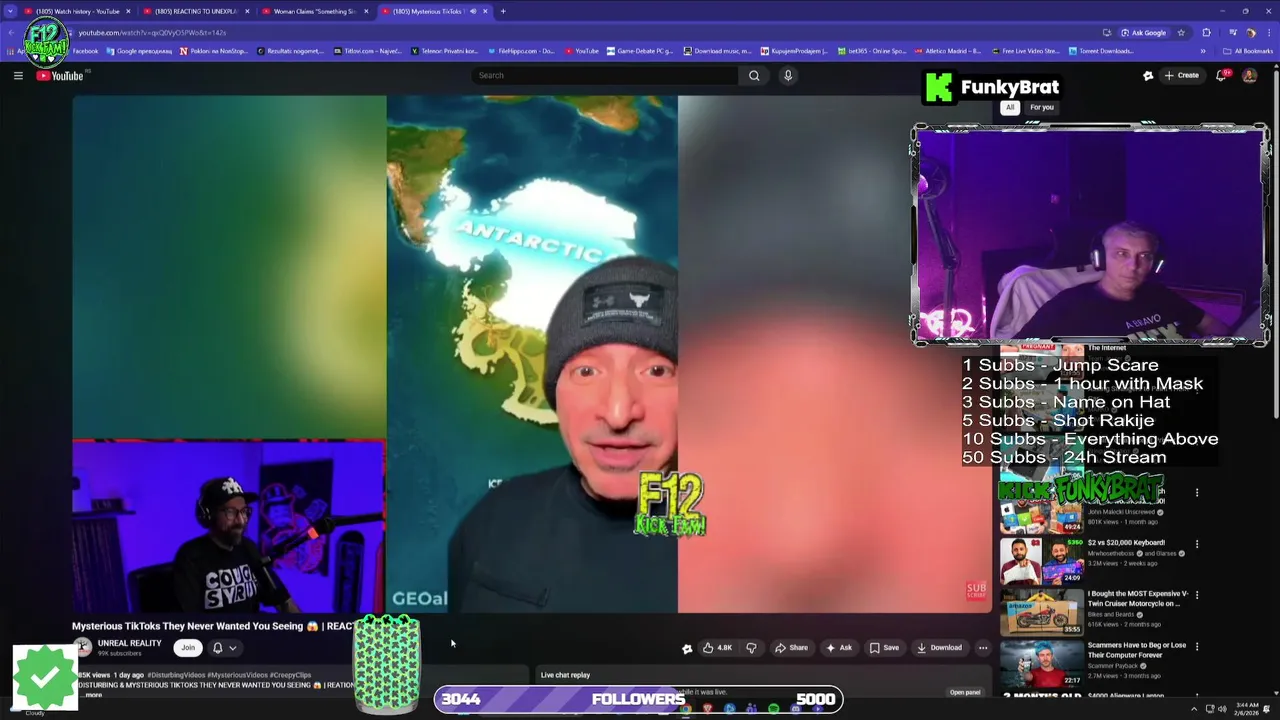Open options for '$2 vs $20,000 Keyboard!' video
This screenshot has height=720, width=1280.
(x=1197, y=544)
